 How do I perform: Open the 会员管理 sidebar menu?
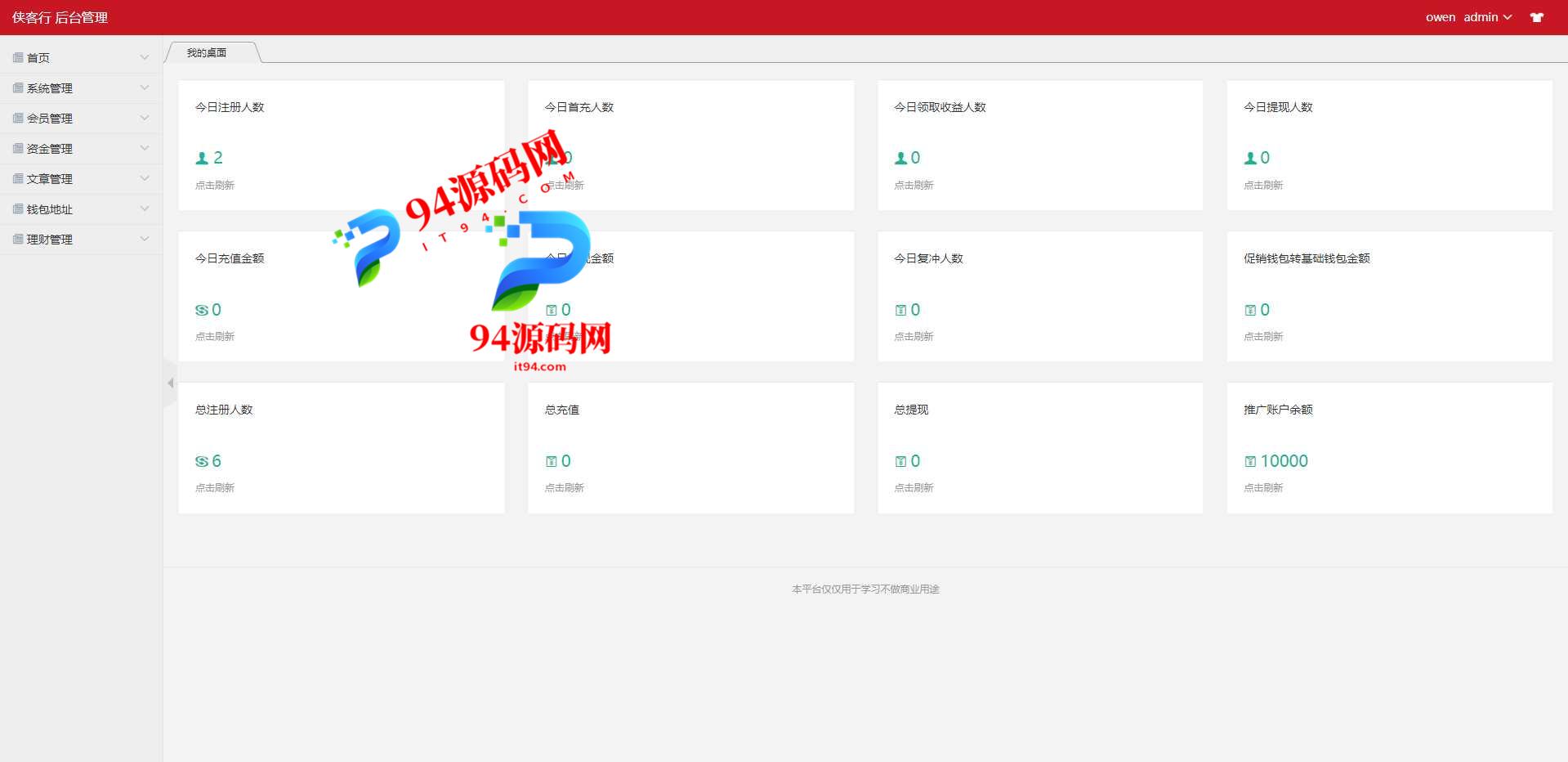(x=82, y=118)
